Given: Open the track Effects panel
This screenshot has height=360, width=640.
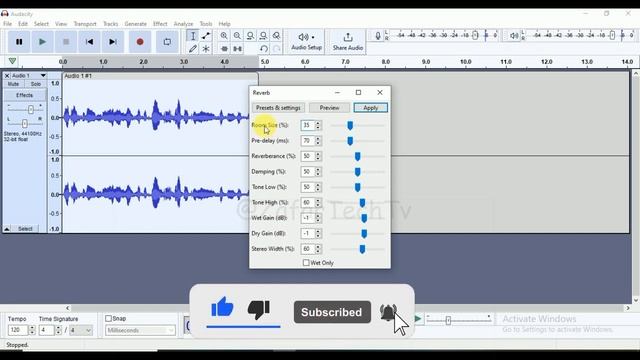Looking at the screenshot, I should click(x=25, y=96).
